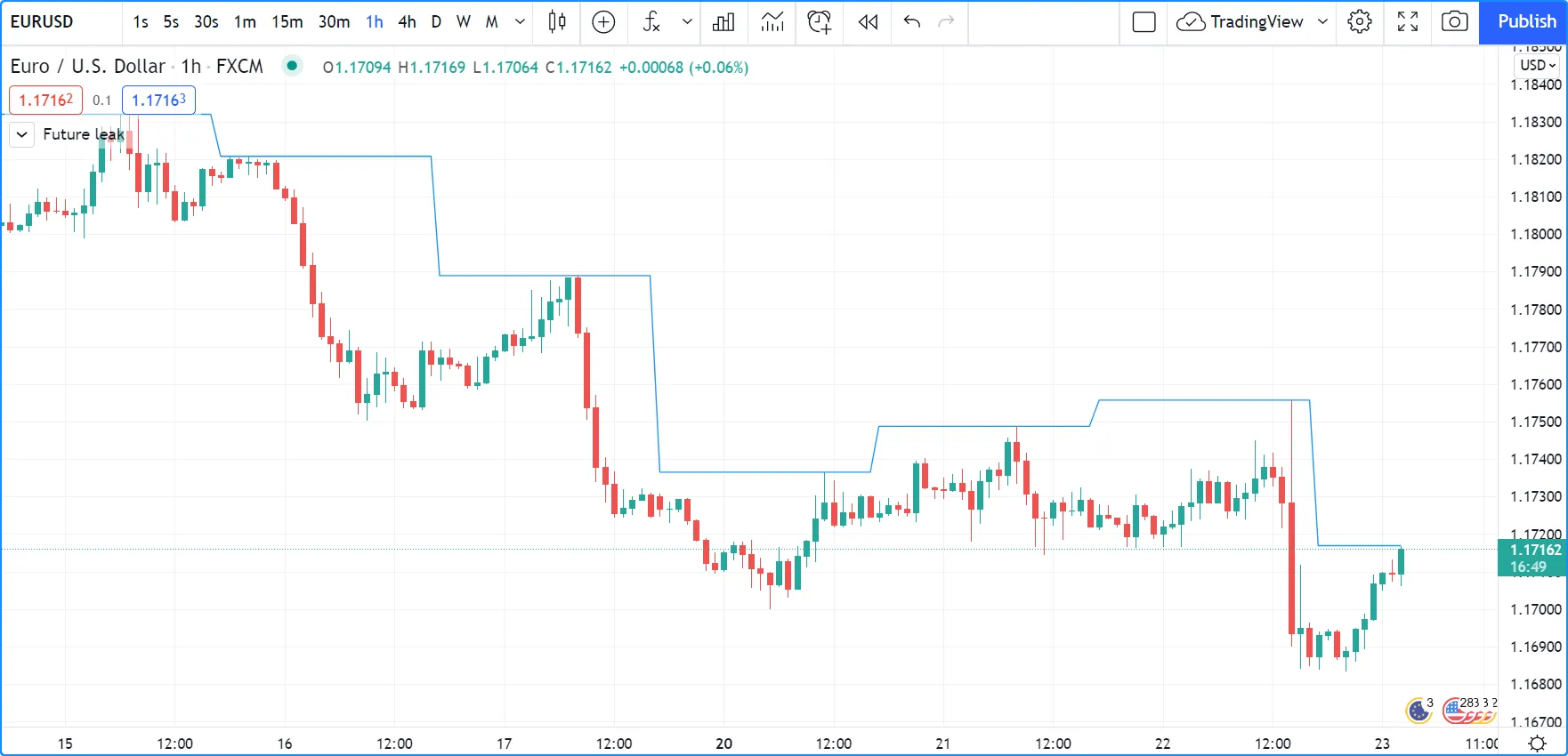Open the candlestick chart style selector
The height and width of the screenshot is (756, 1568).
point(557,22)
